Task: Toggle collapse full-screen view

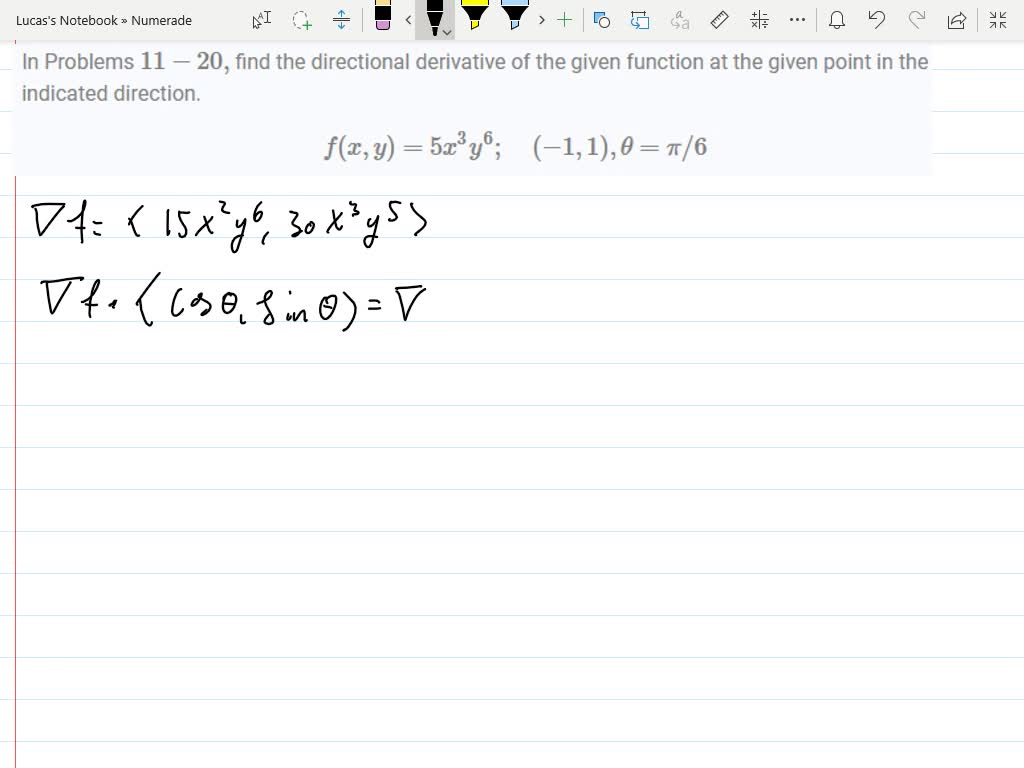Action: (996, 19)
